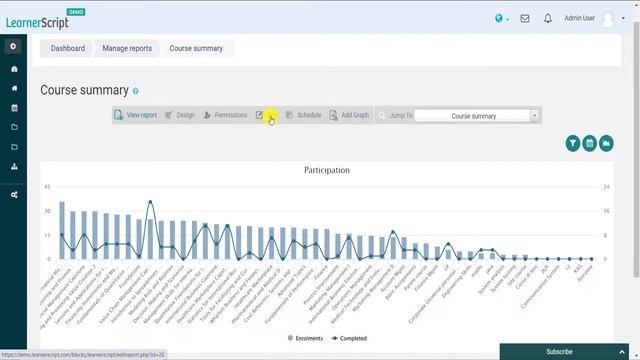Click the magnifier icon before Jump To

(x=382, y=116)
